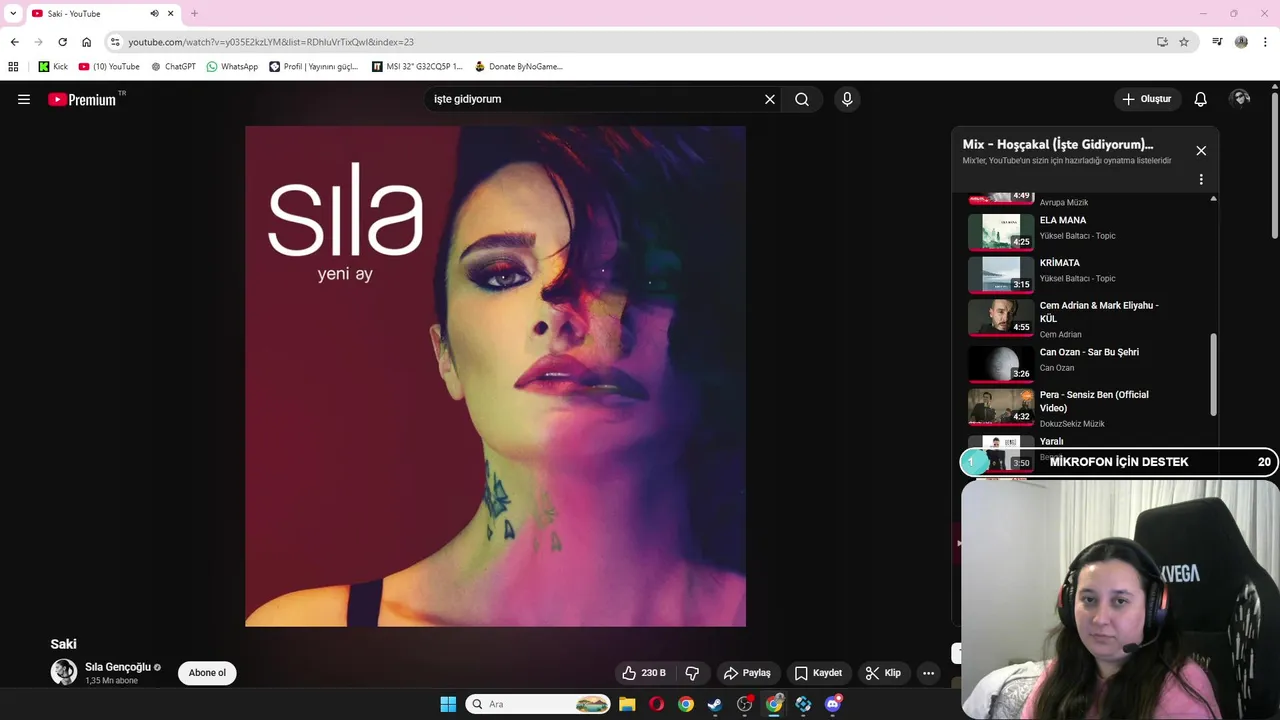Open the ChatGPT bookmark
Screen dimensions: 1280x720
173,67
